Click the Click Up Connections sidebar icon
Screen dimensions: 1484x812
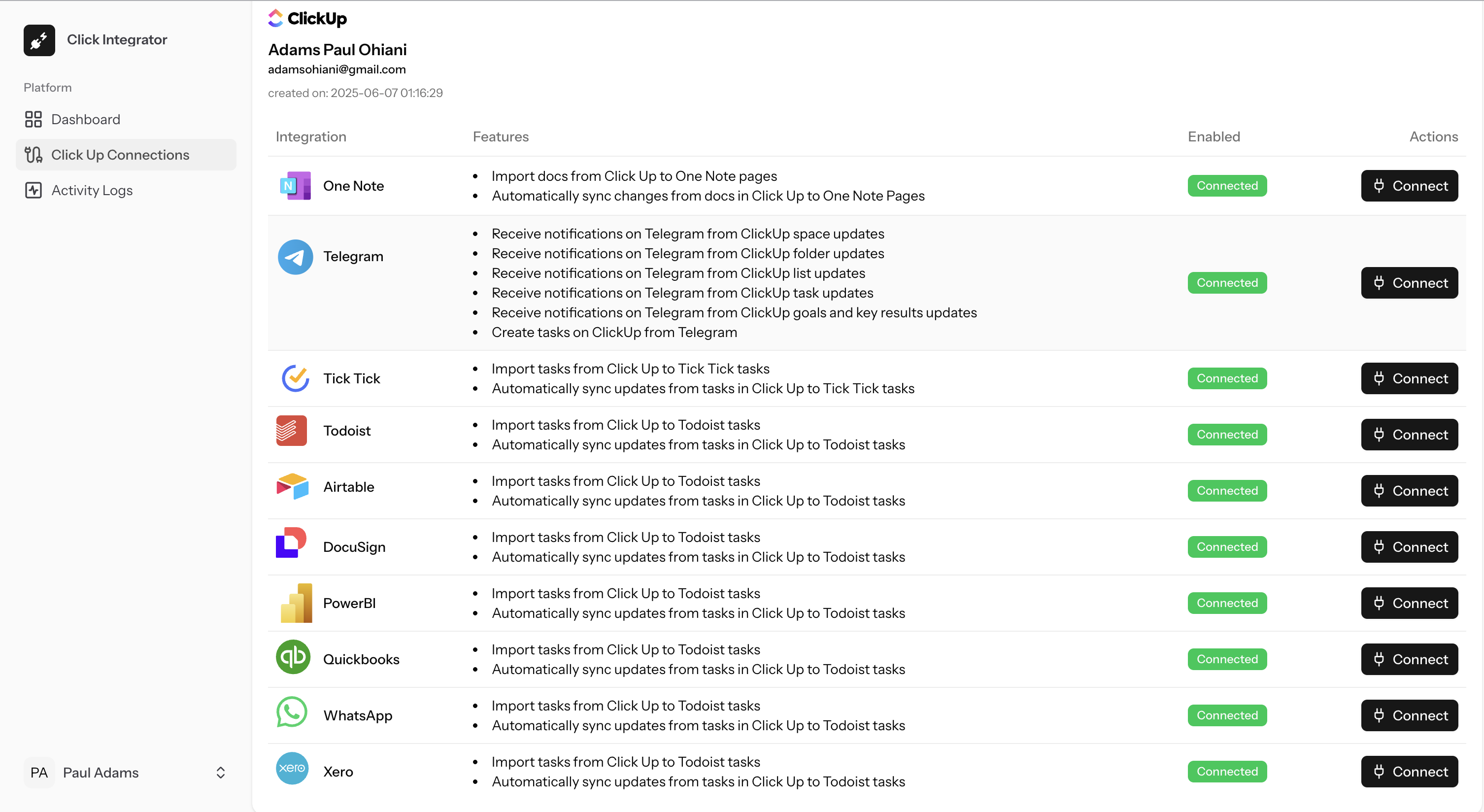34,154
